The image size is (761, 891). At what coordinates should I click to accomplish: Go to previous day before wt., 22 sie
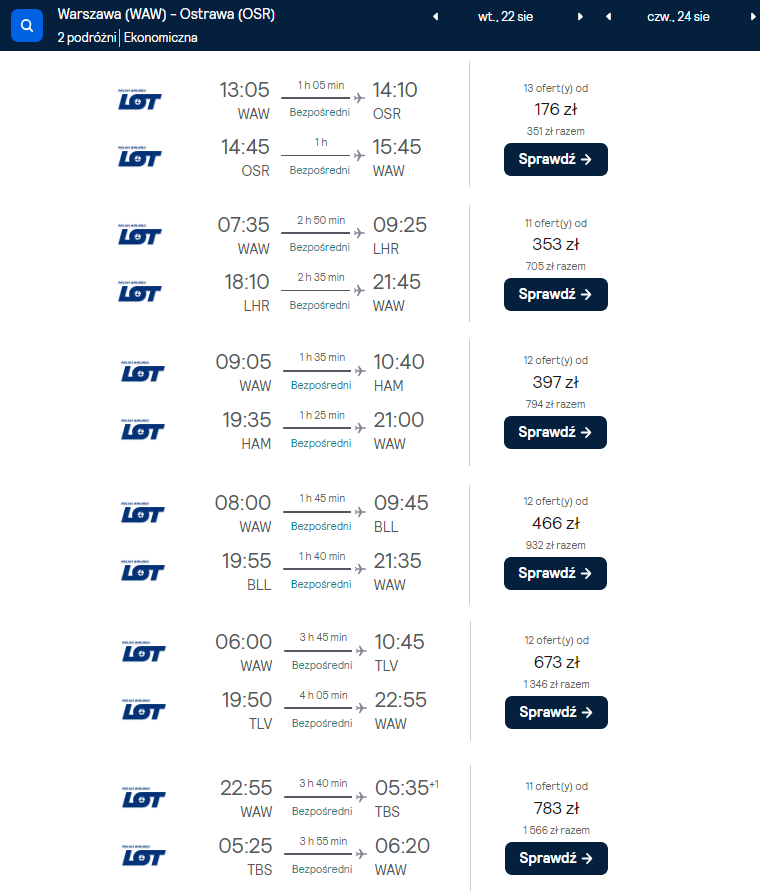tap(435, 17)
